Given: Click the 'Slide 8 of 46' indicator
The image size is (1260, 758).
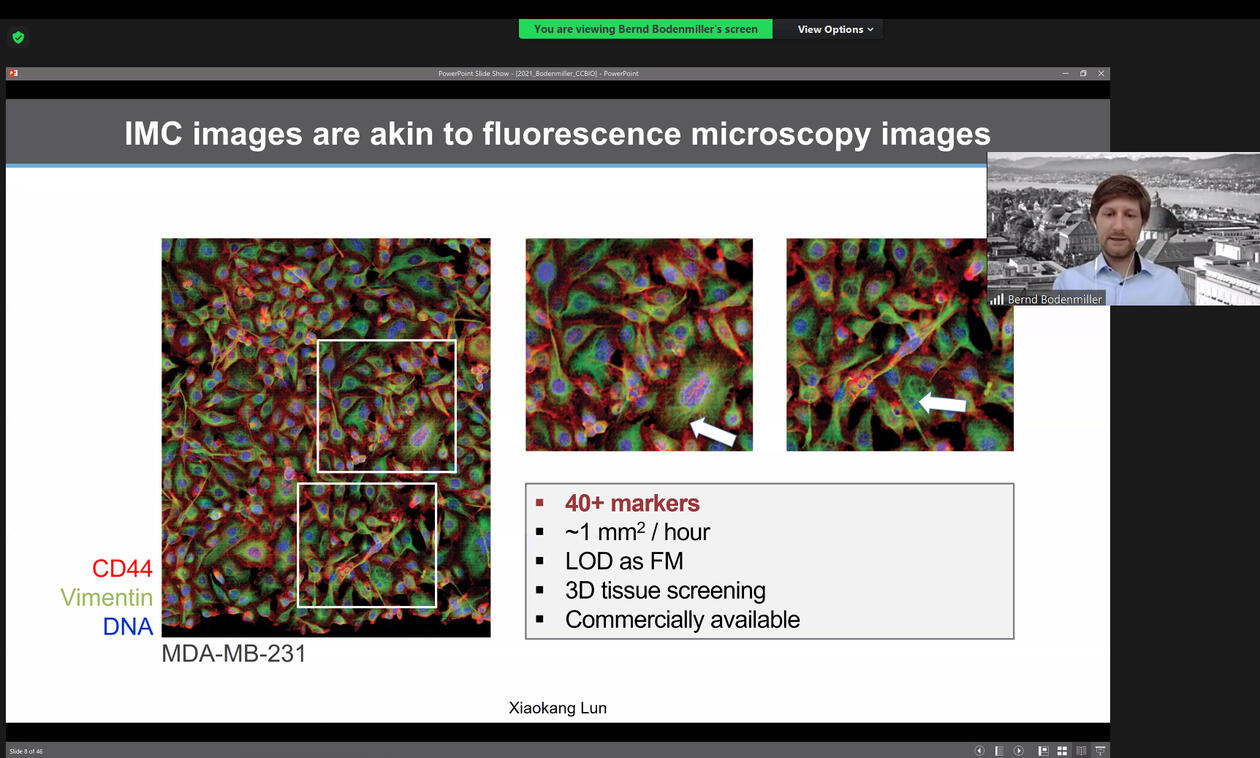Looking at the screenshot, I should tap(26, 751).
